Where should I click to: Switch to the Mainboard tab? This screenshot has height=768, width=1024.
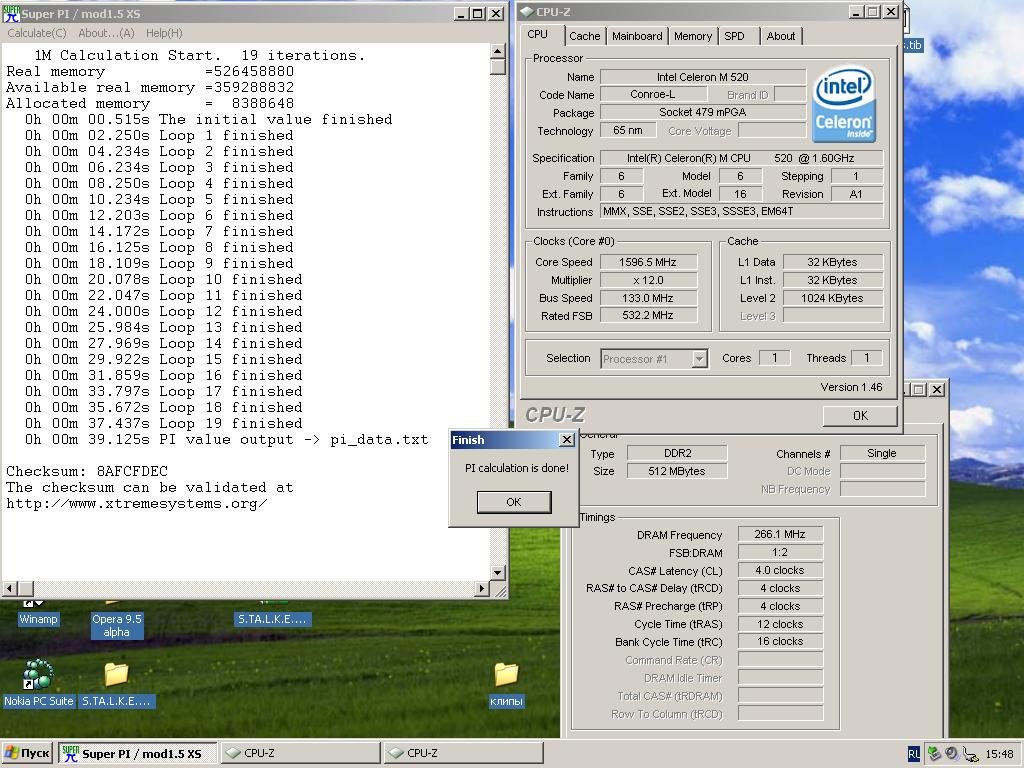click(637, 36)
